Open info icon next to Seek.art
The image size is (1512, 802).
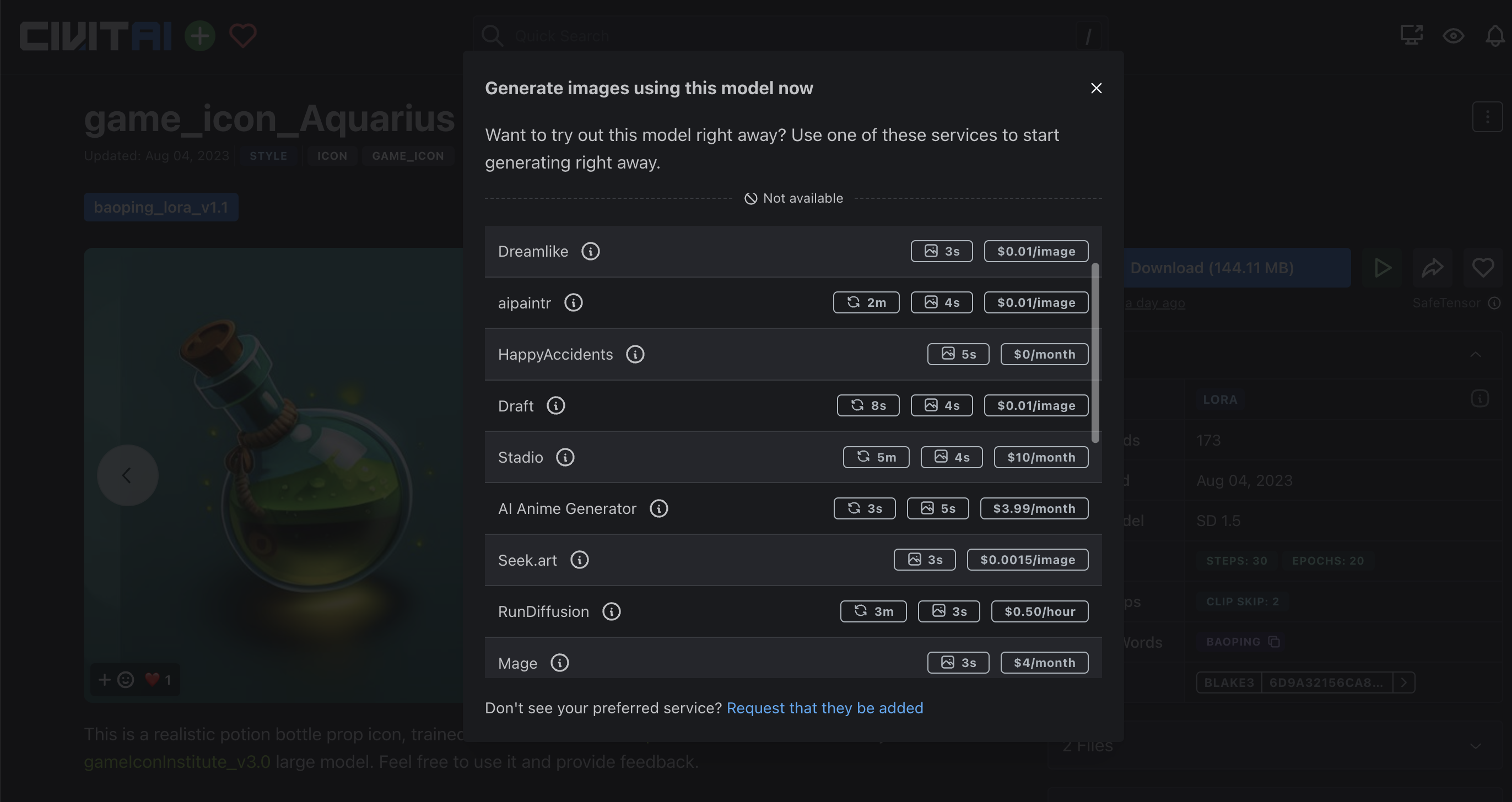pyautogui.click(x=579, y=560)
